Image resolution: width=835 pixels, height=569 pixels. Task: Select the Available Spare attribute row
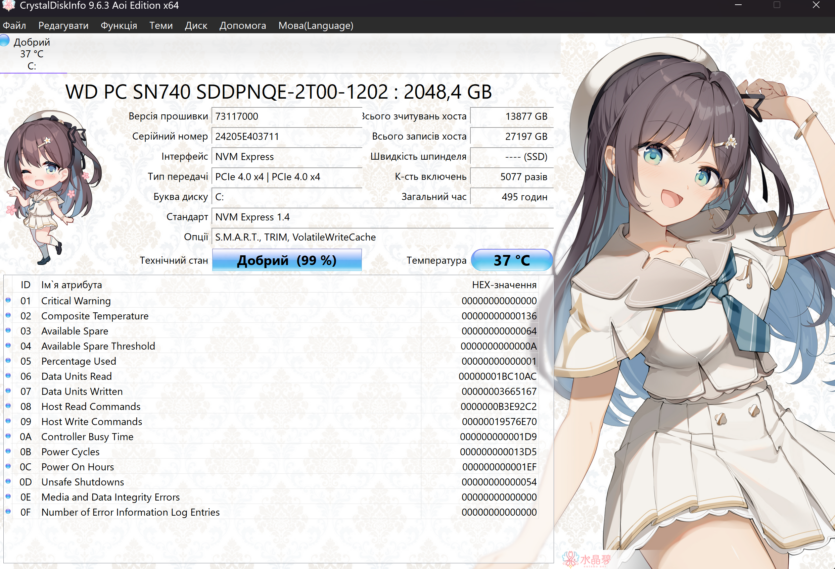[x=272, y=331]
